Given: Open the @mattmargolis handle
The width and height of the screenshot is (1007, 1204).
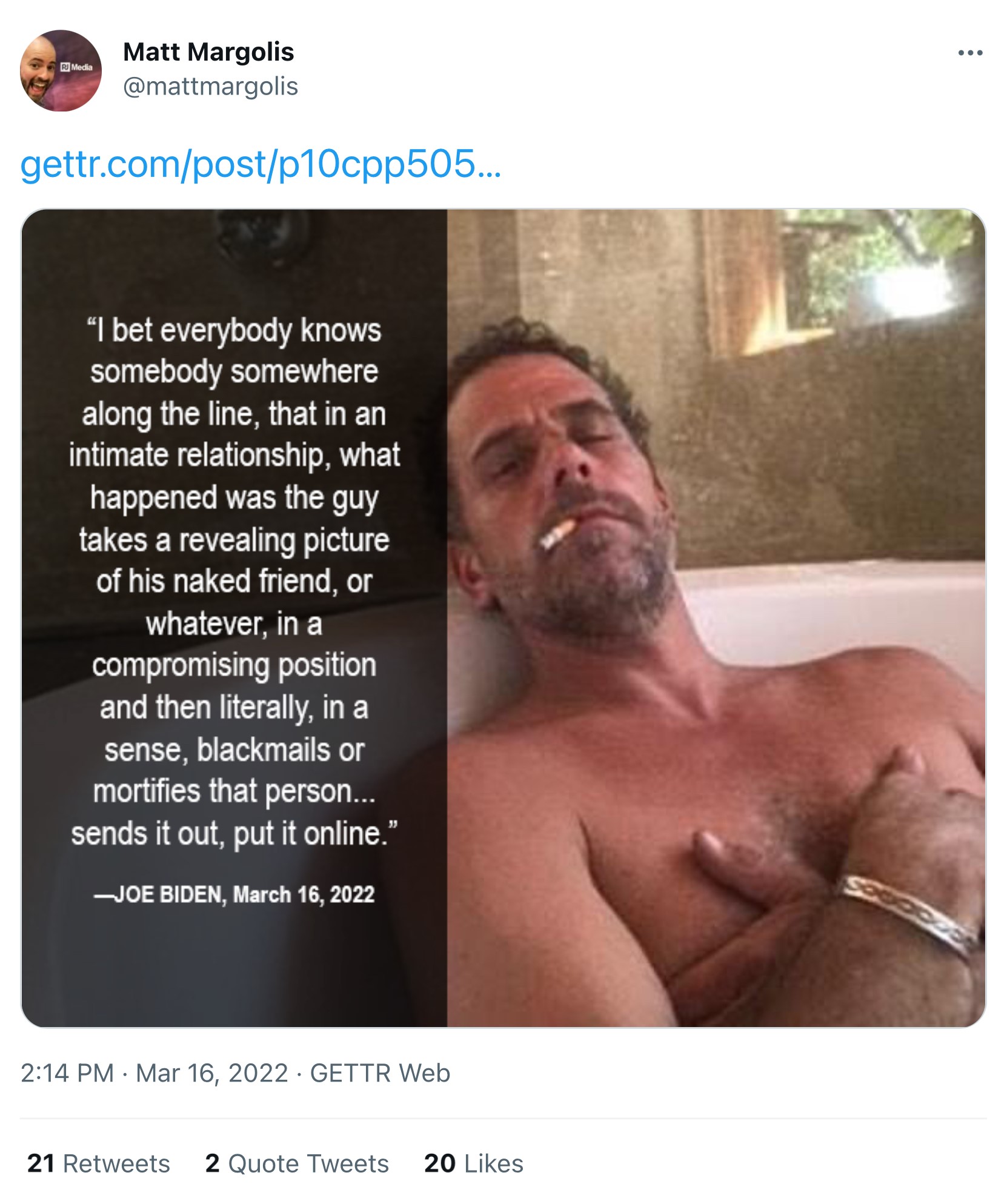Looking at the screenshot, I should point(210,87).
